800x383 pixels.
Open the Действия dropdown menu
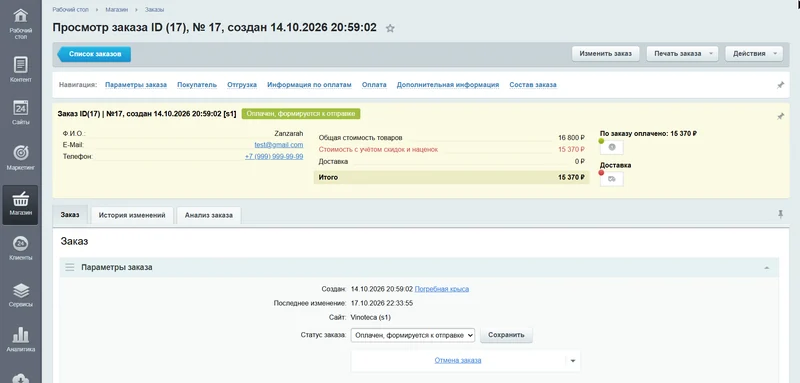coord(754,54)
